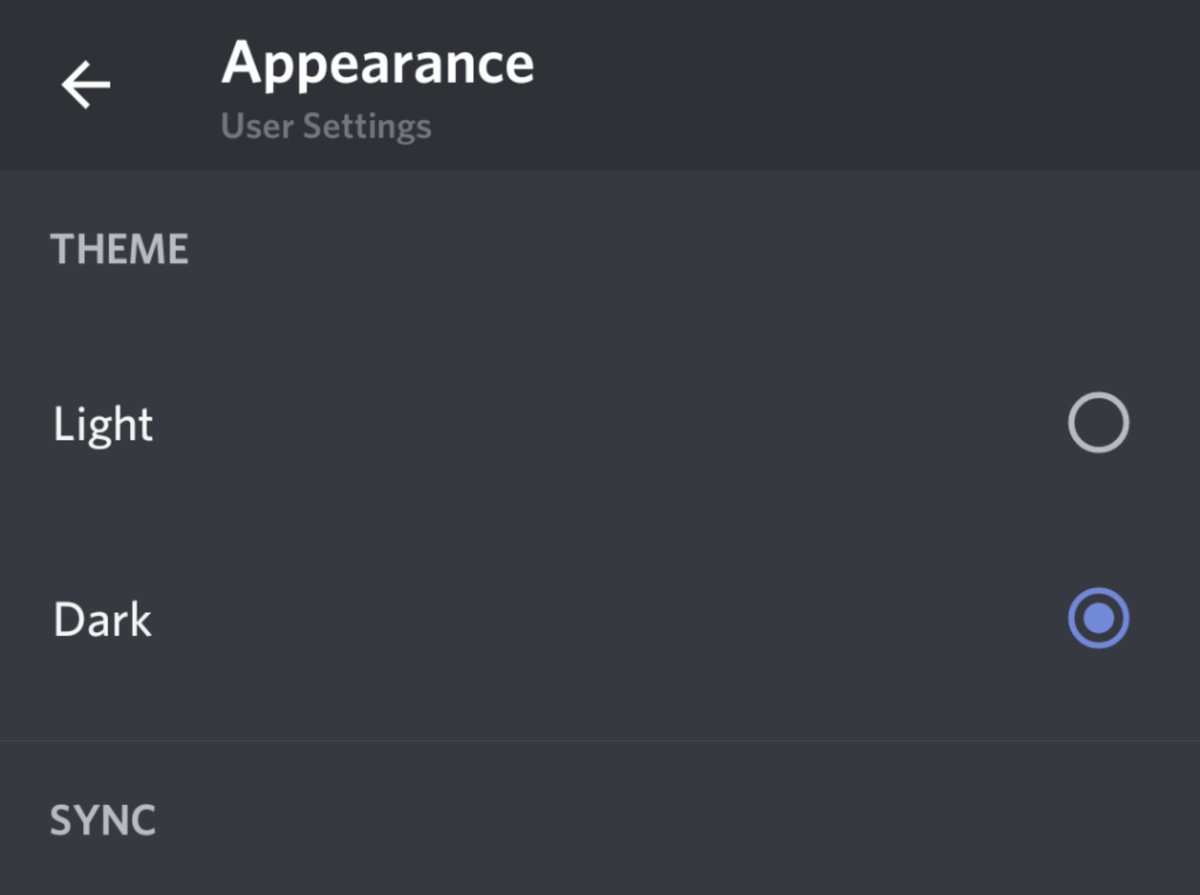Click the Dark option row
Viewport: 1200px width, 895px height.
[600, 620]
